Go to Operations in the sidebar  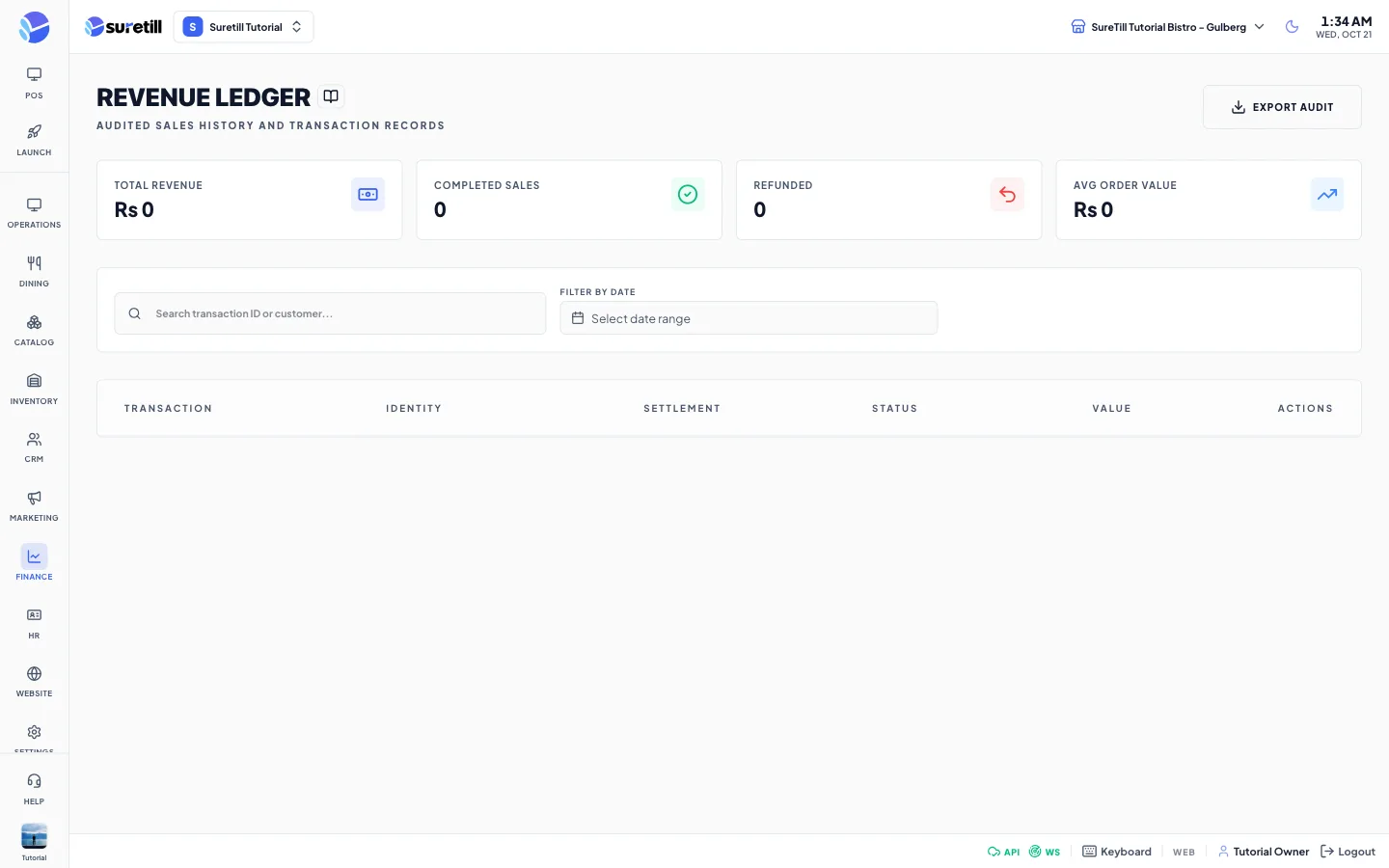tap(34, 213)
